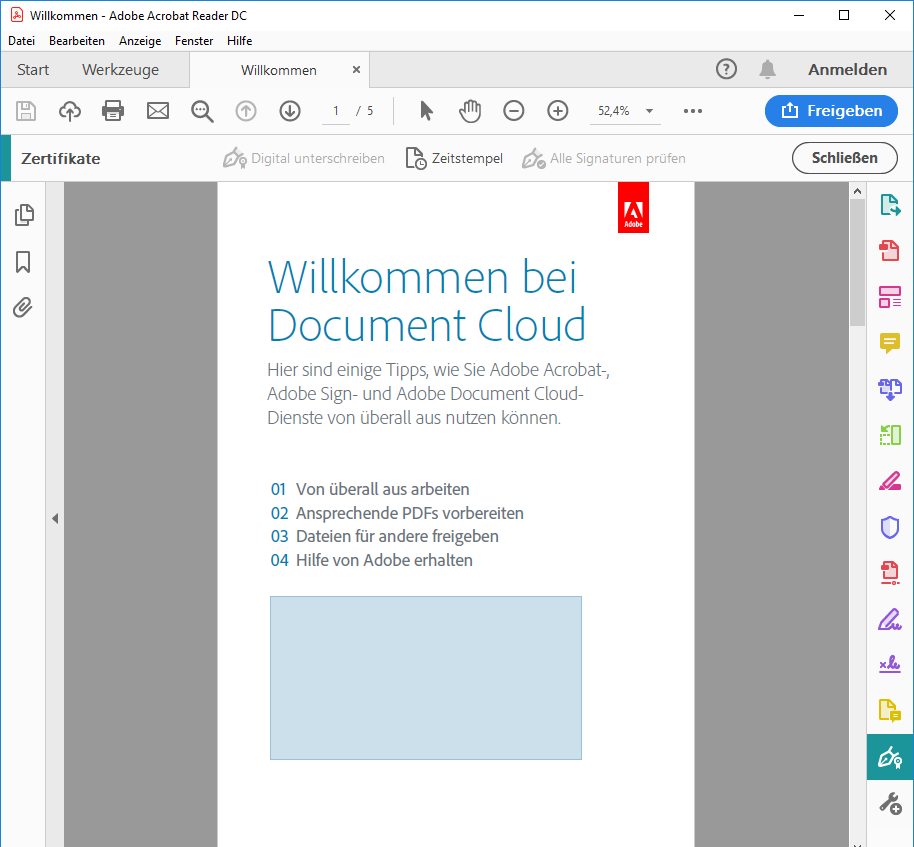The width and height of the screenshot is (914, 847).
Task: Click the Freigeben share button
Action: pyautogui.click(x=831, y=111)
